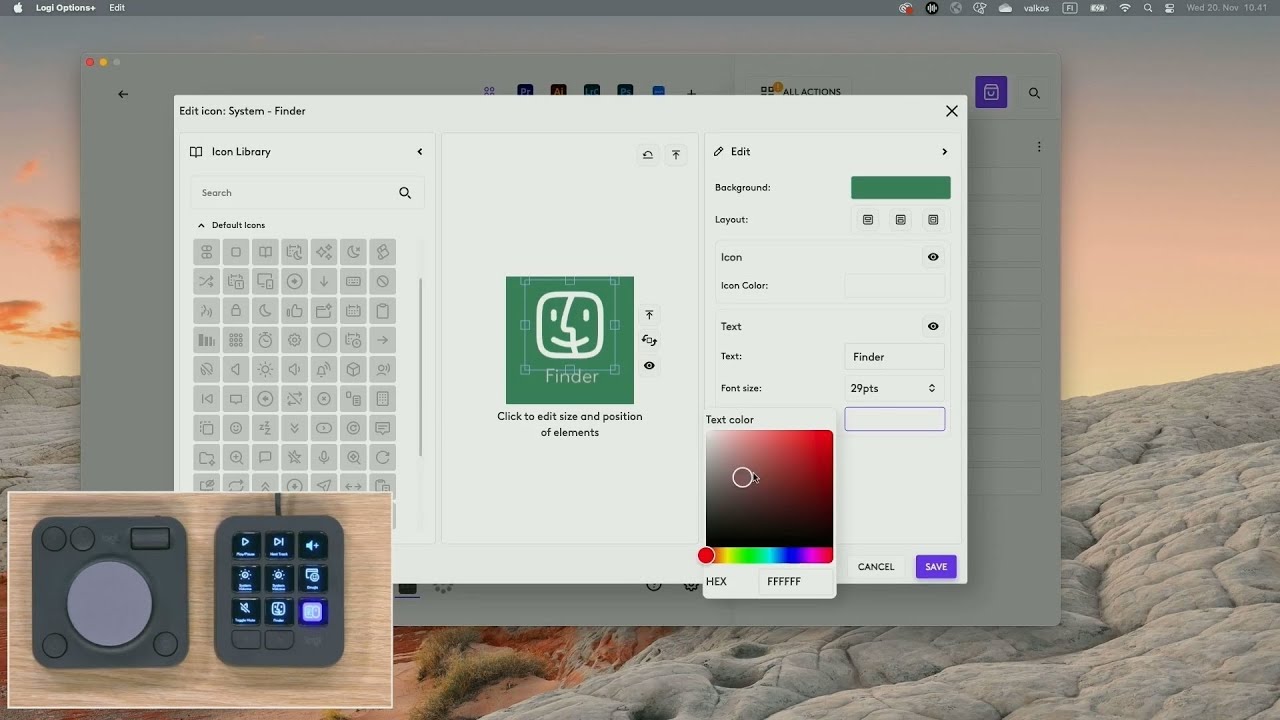
Task: Select the ZZZ sleep icon
Action: [x=265, y=428]
